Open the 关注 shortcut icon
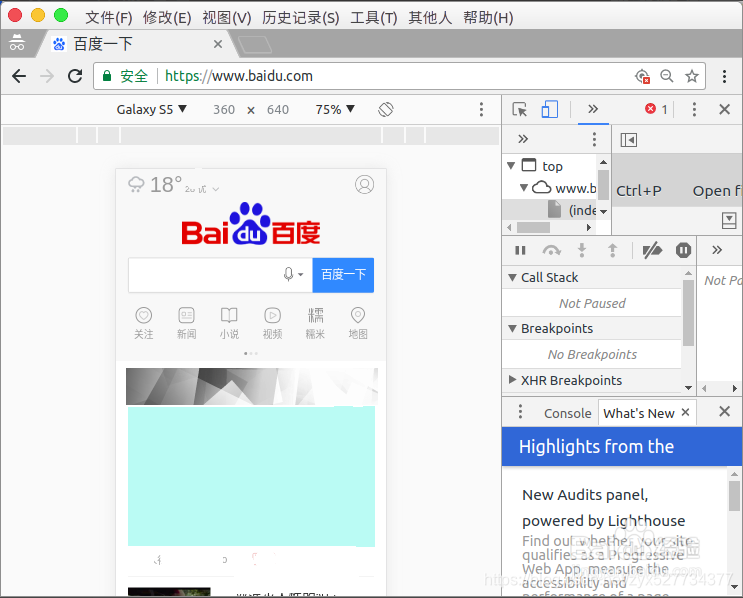743x598 pixels. pyautogui.click(x=144, y=323)
